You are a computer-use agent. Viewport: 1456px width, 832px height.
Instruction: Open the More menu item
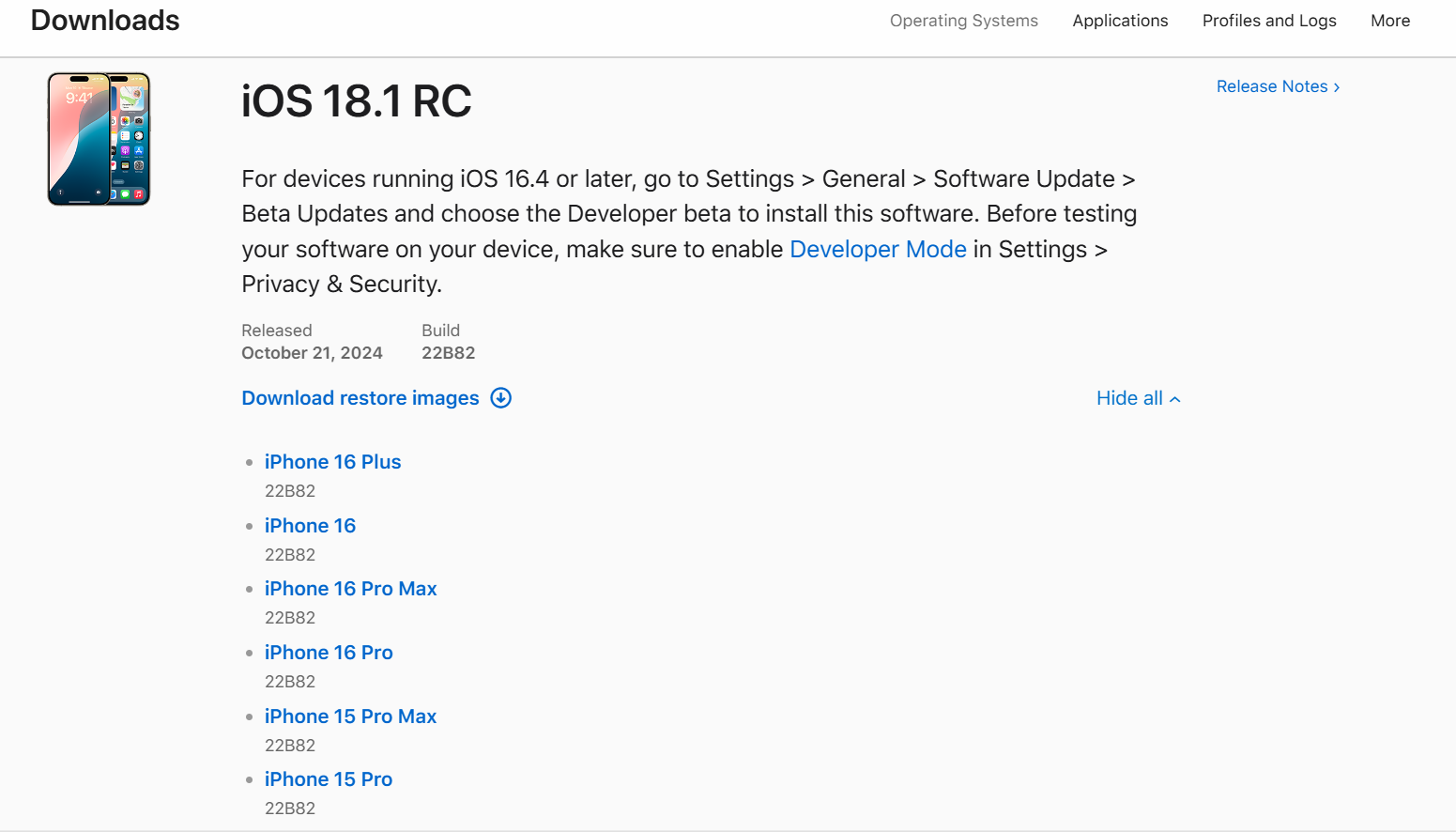tap(1390, 21)
